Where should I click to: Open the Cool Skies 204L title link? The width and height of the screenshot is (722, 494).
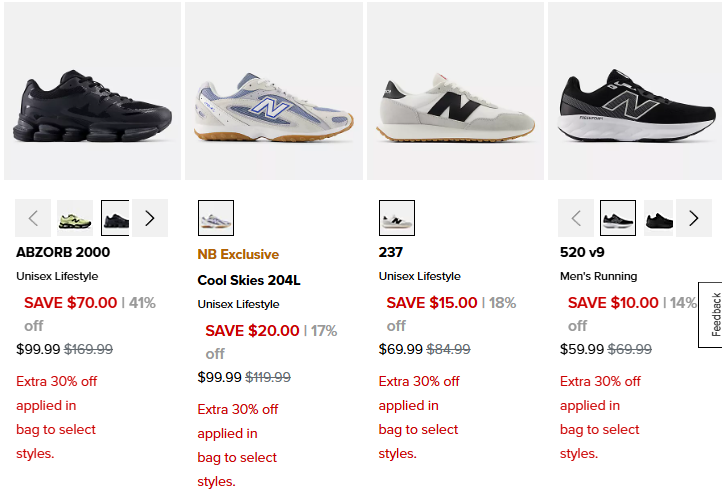[249, 280]
